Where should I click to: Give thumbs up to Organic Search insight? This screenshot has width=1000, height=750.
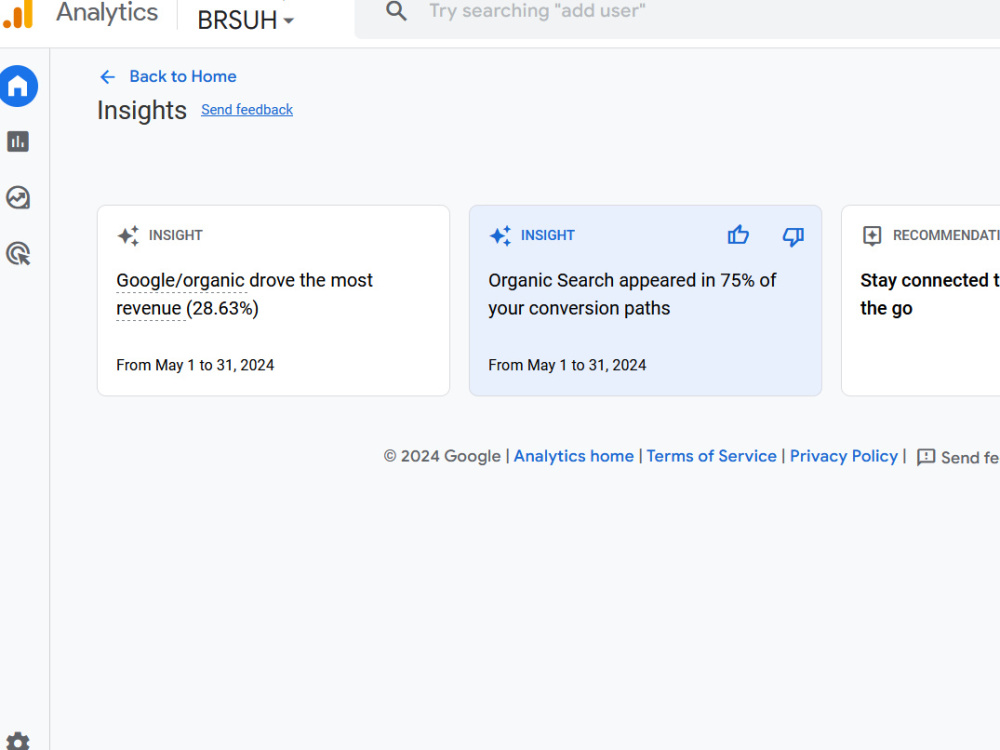point(738,235)
